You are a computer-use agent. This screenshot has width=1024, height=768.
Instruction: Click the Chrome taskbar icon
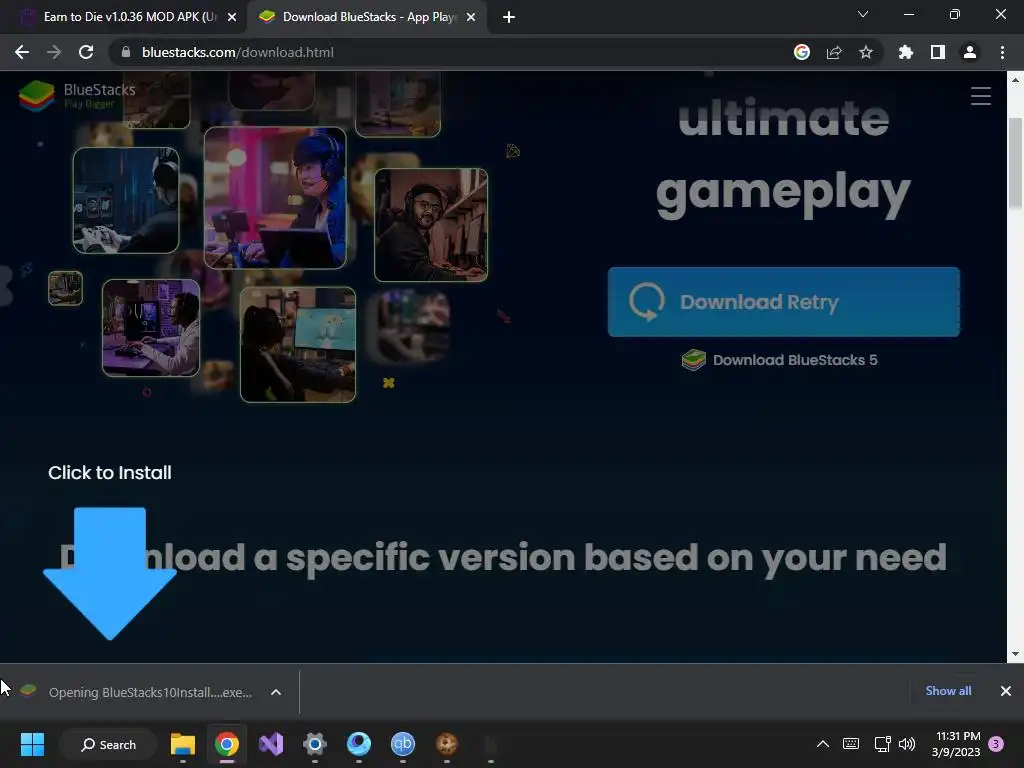pyautogui.click(x=227, y=744)
